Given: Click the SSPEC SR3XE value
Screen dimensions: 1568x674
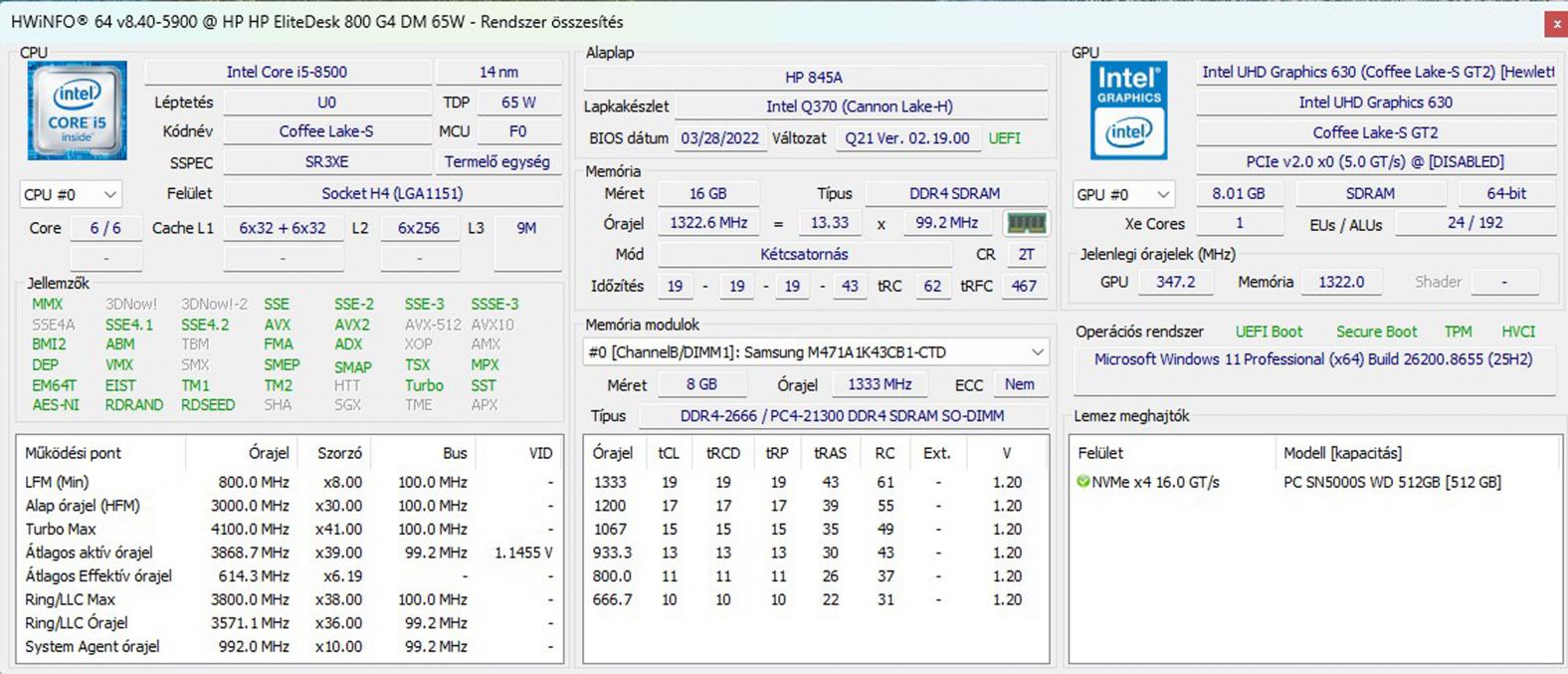Looking at the screenshot, I should click(326, 161).
